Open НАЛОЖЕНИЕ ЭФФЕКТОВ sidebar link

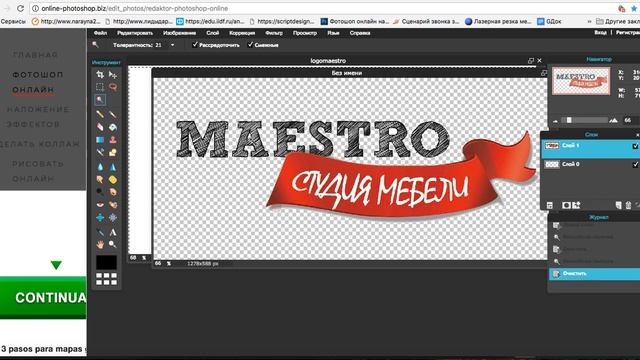[38, 117]
